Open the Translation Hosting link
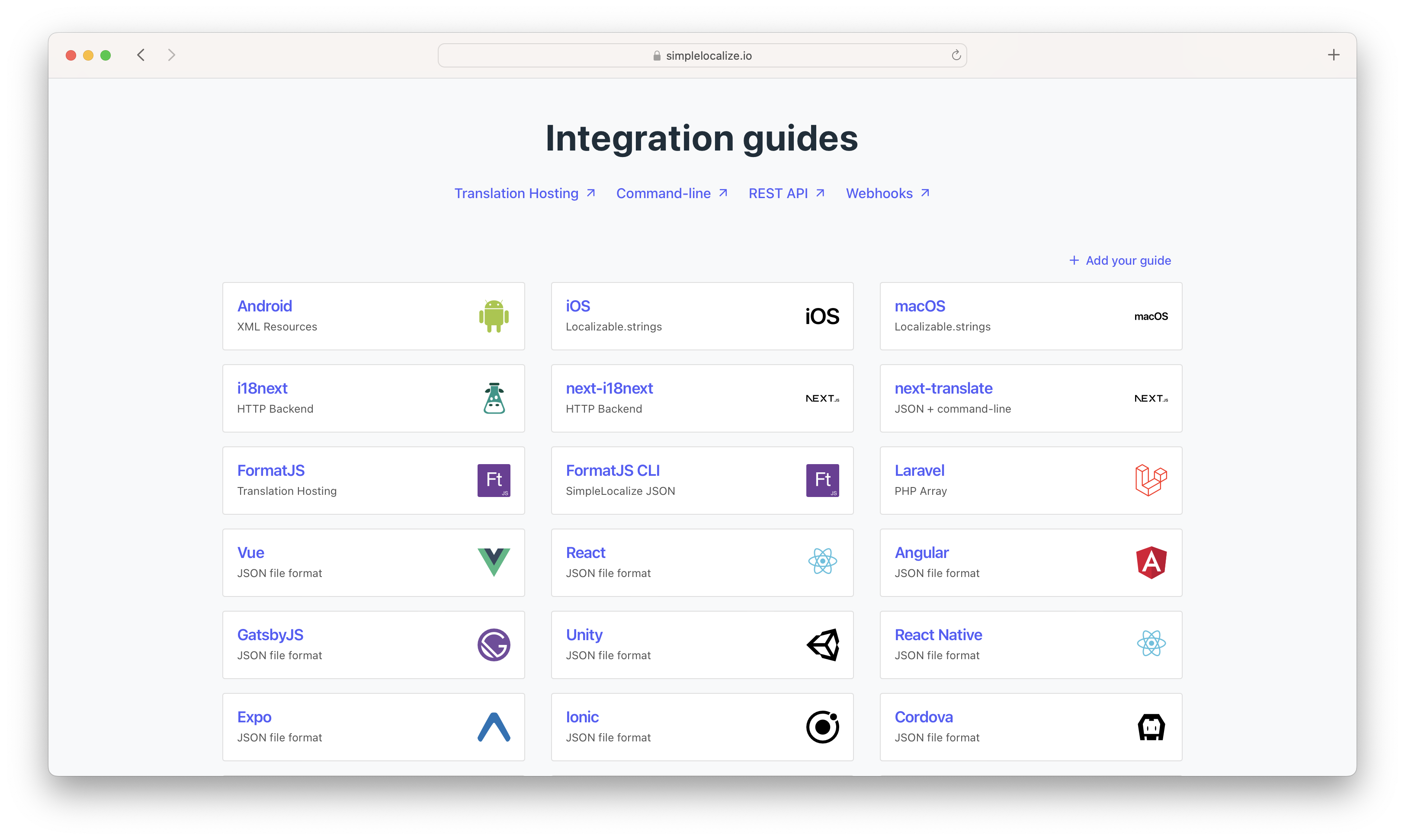The image size is (1405, 840). [x=524, y=193]
